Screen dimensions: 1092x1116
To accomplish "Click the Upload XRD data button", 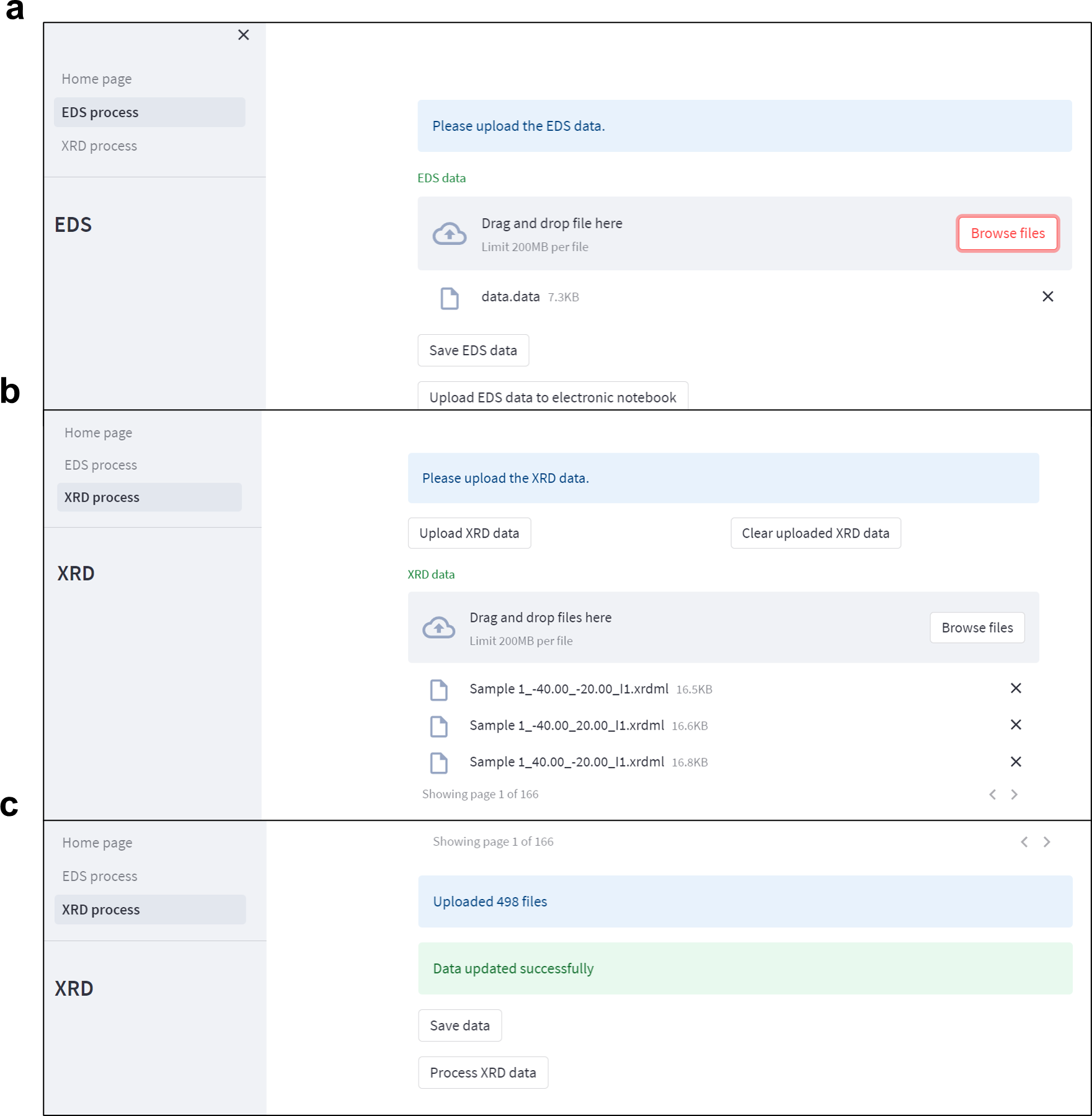I will pos(469,533).
